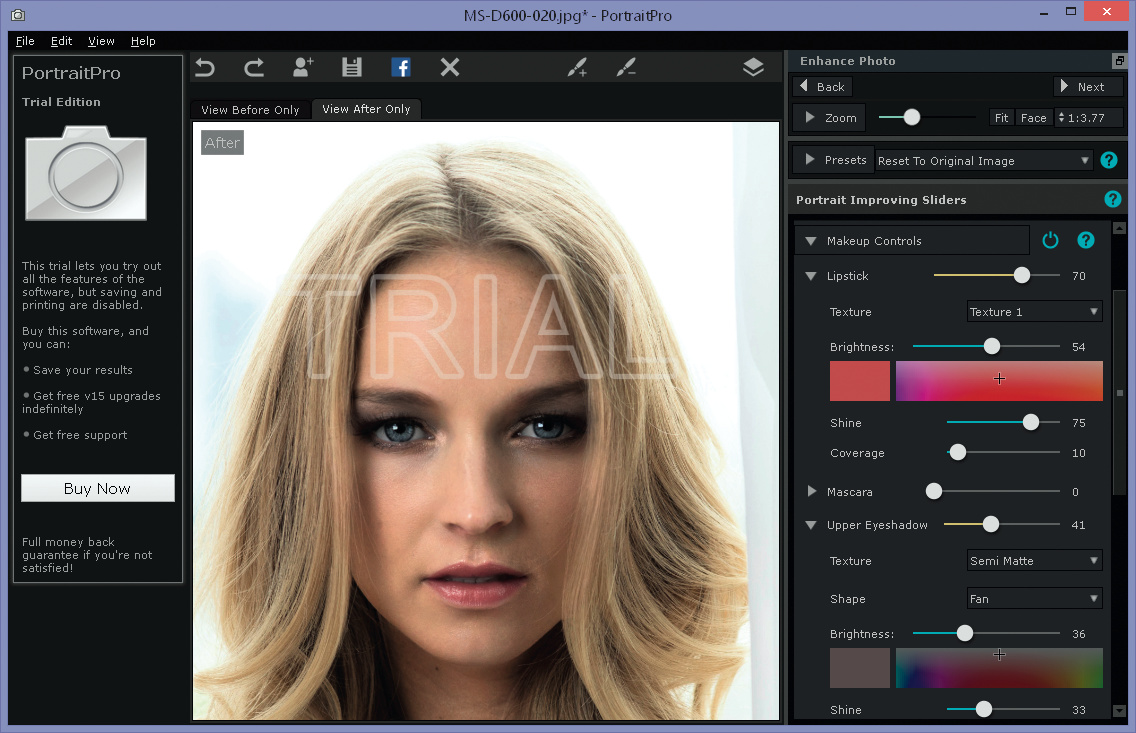The width and height of the screenshot is (1136, 733).
Task: Select the brush with plus tool
Action: point(577,68)
